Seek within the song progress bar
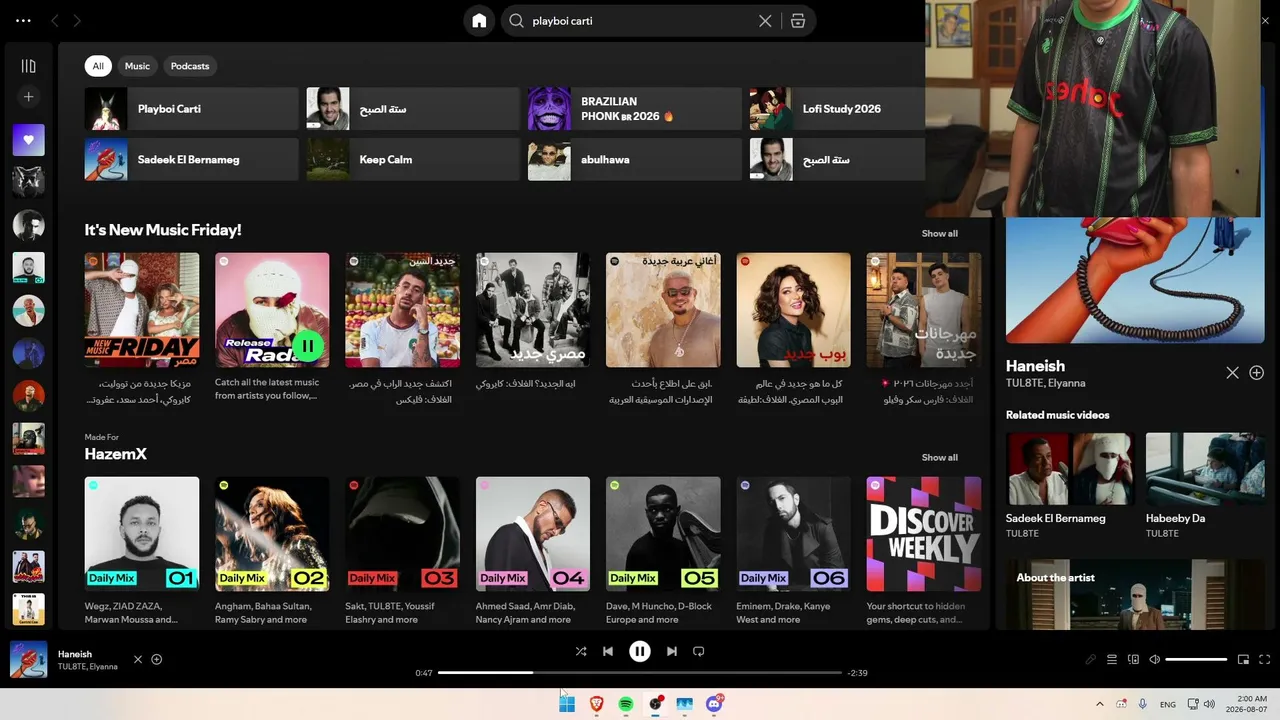 pos(640,673)
